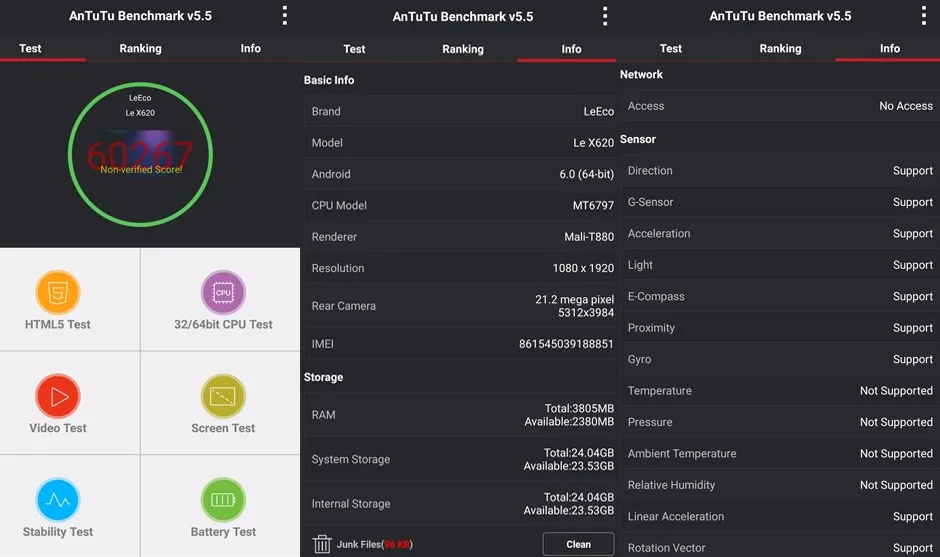Select the Light sensor row

pos(780,265)
